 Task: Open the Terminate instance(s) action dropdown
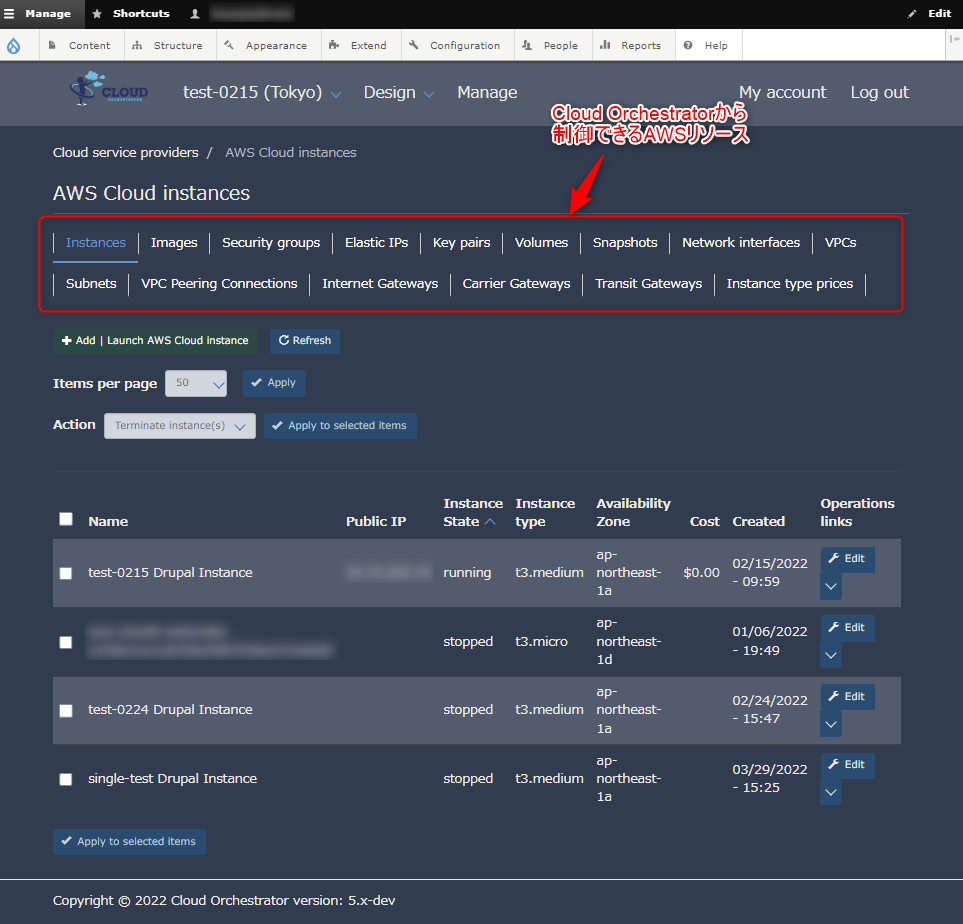click(180, 426)
